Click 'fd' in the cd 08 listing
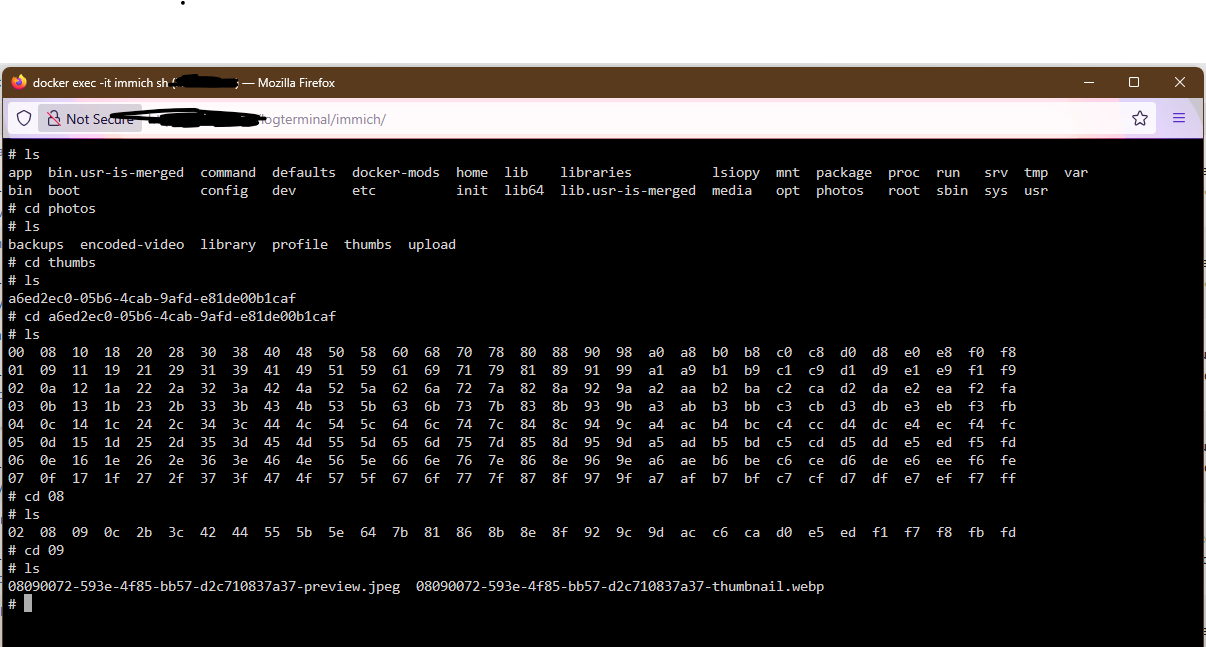This screenshot has height=647, width=1206. point(1008,533)
